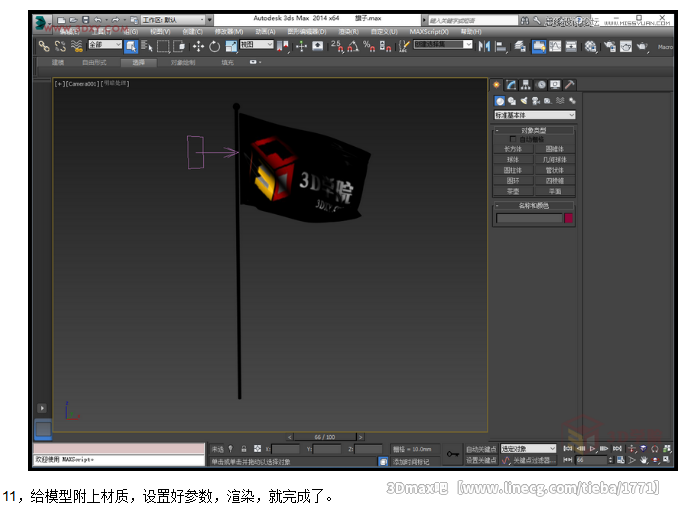Click the 圆柱体 cylinder button

coord(513,170)
